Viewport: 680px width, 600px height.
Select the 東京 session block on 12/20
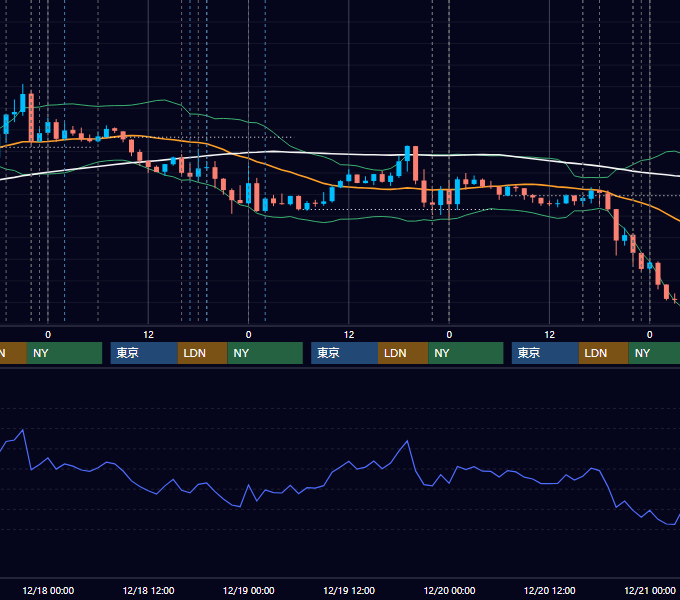pyautogui.click(x=545, y=353)
